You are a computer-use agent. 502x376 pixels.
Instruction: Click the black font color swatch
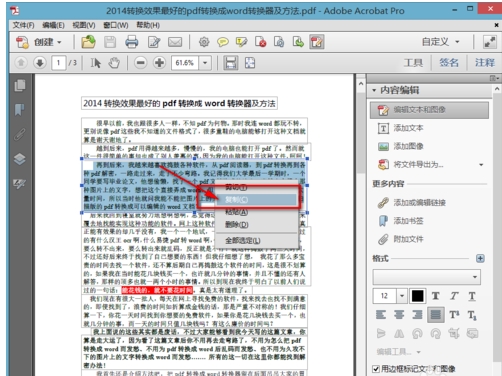[x=418, y=296]
